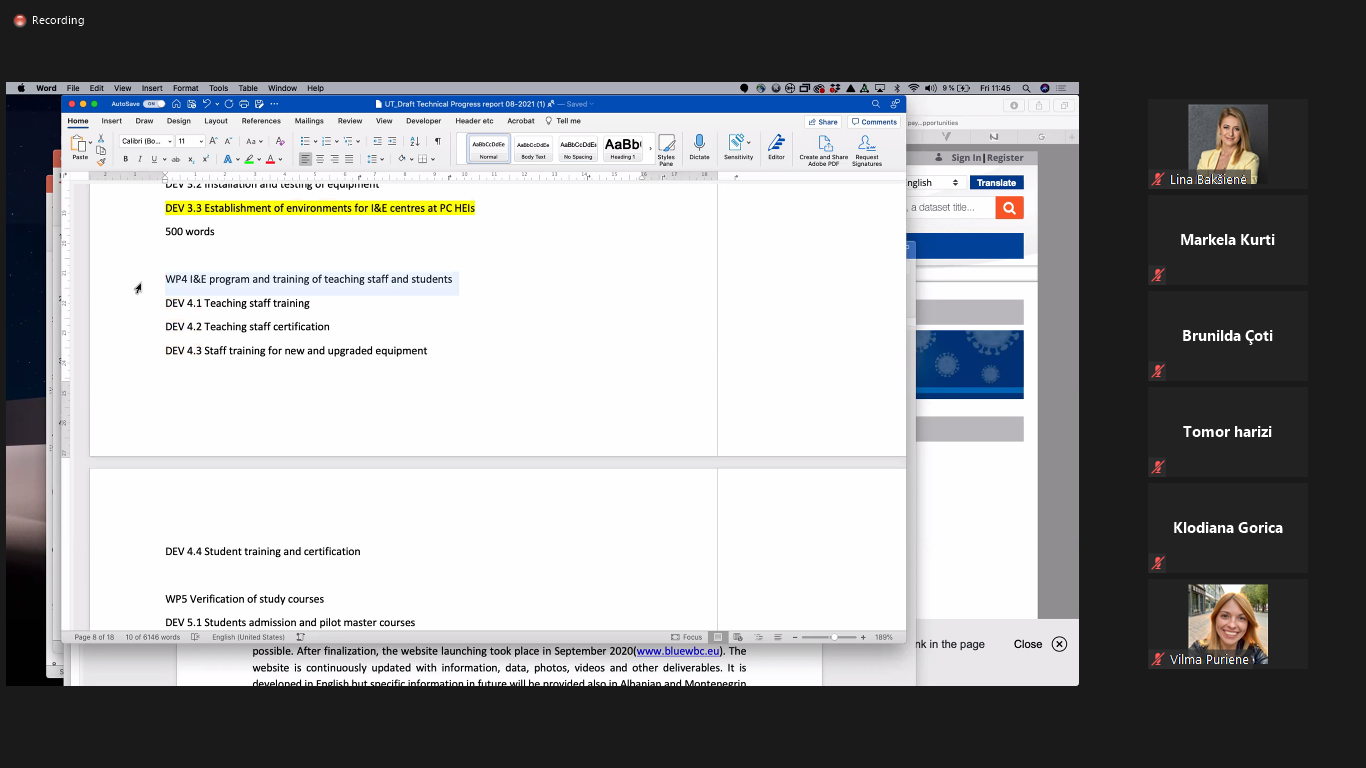
Task: Switch to Print Layout view in status bar
Action: [717, 637]
